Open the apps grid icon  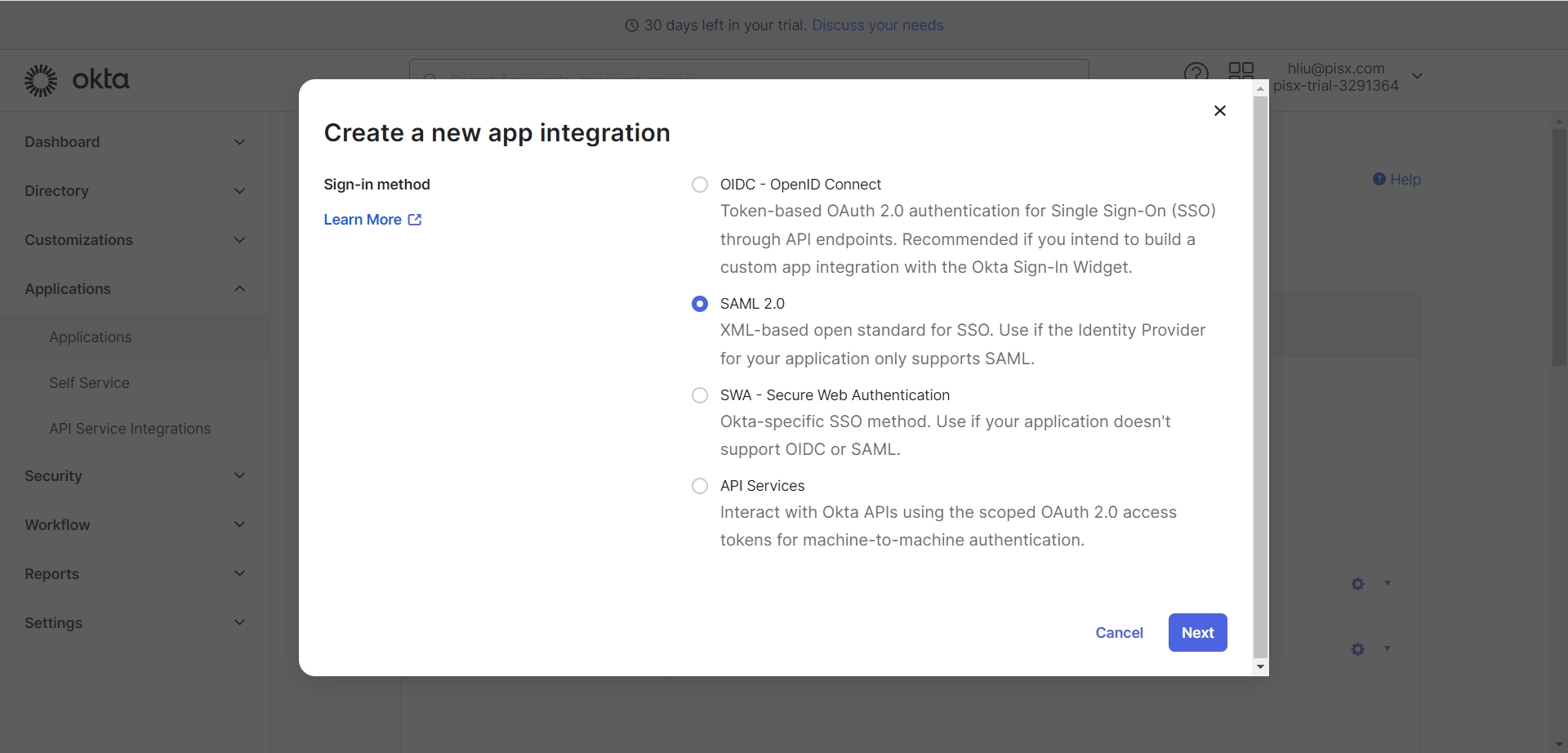click(x=1241, y=71)
